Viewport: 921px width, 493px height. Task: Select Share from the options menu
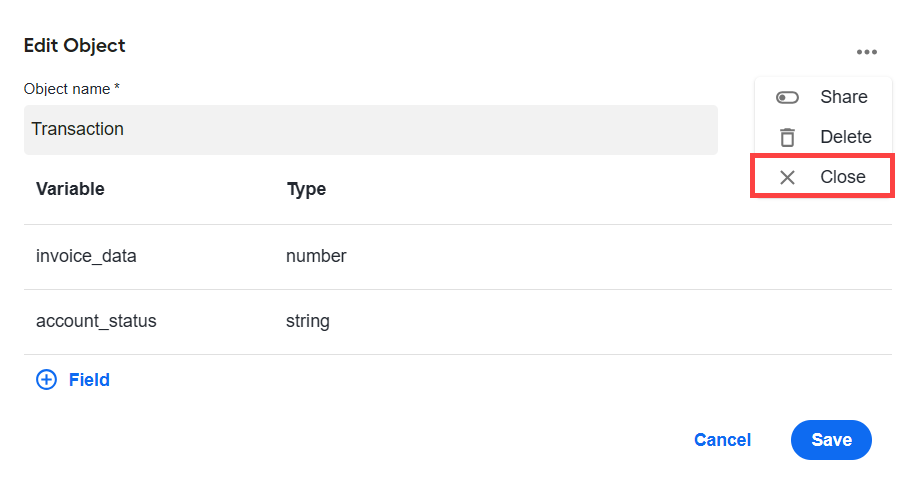tap(823, 97)
